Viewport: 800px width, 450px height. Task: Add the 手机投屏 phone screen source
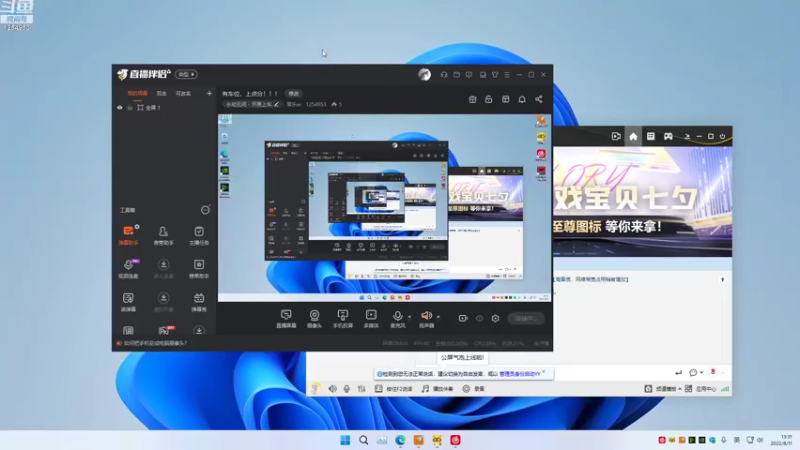342,319
